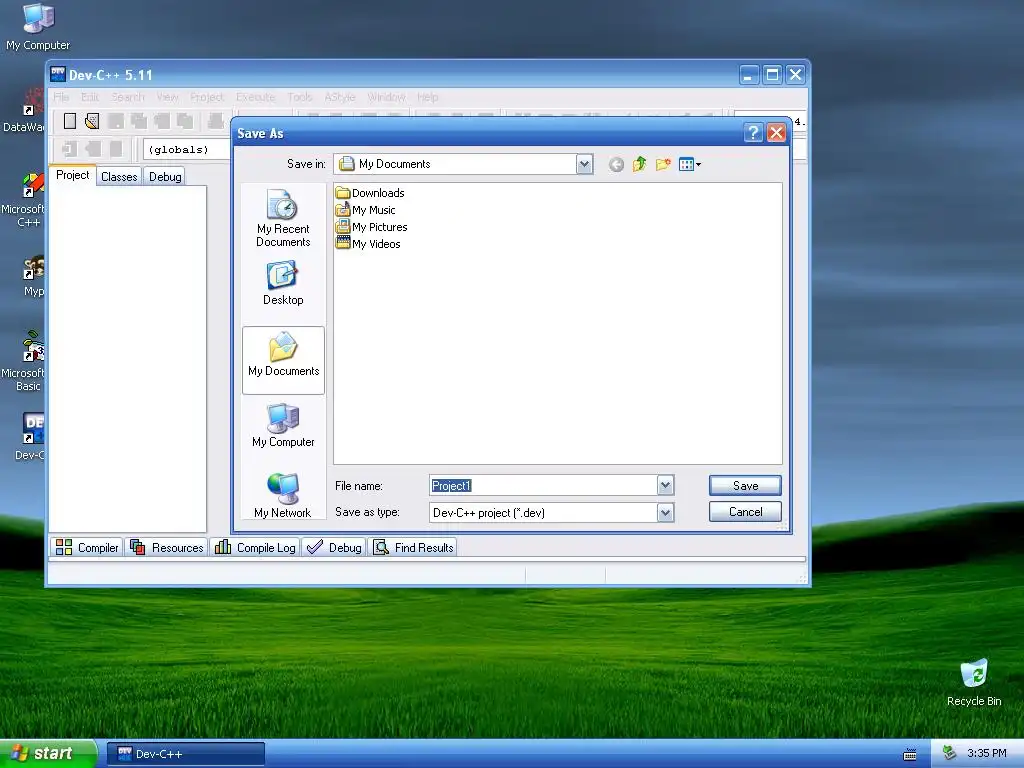1024x768 pixels.
Task: Select My Recent Documents in places bar
Action: [x=283, y=219]
